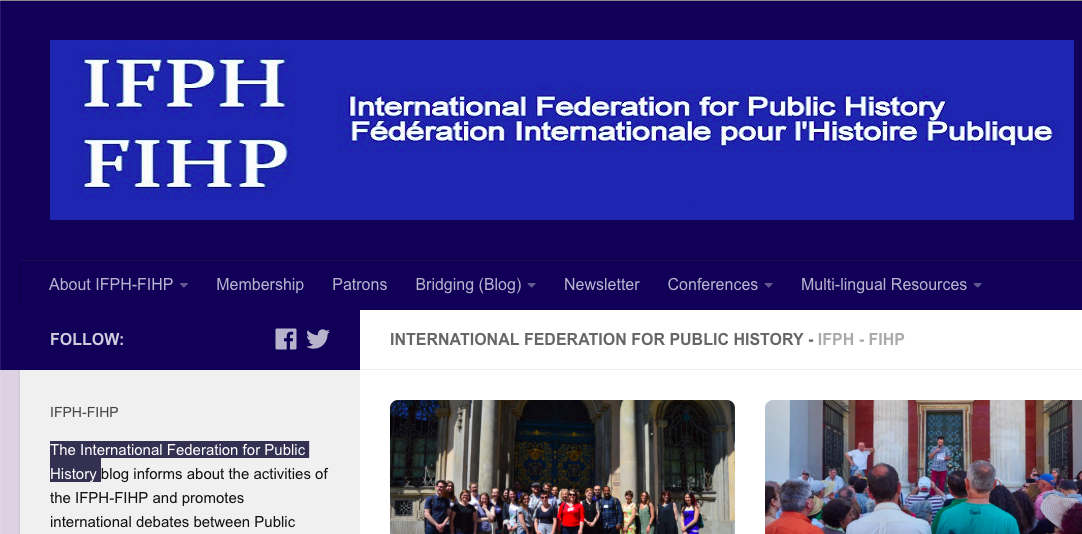Click the IFPH FIHP banner logo
Image resolution: width=1082 pixels, height=534 pixels.
185,123
